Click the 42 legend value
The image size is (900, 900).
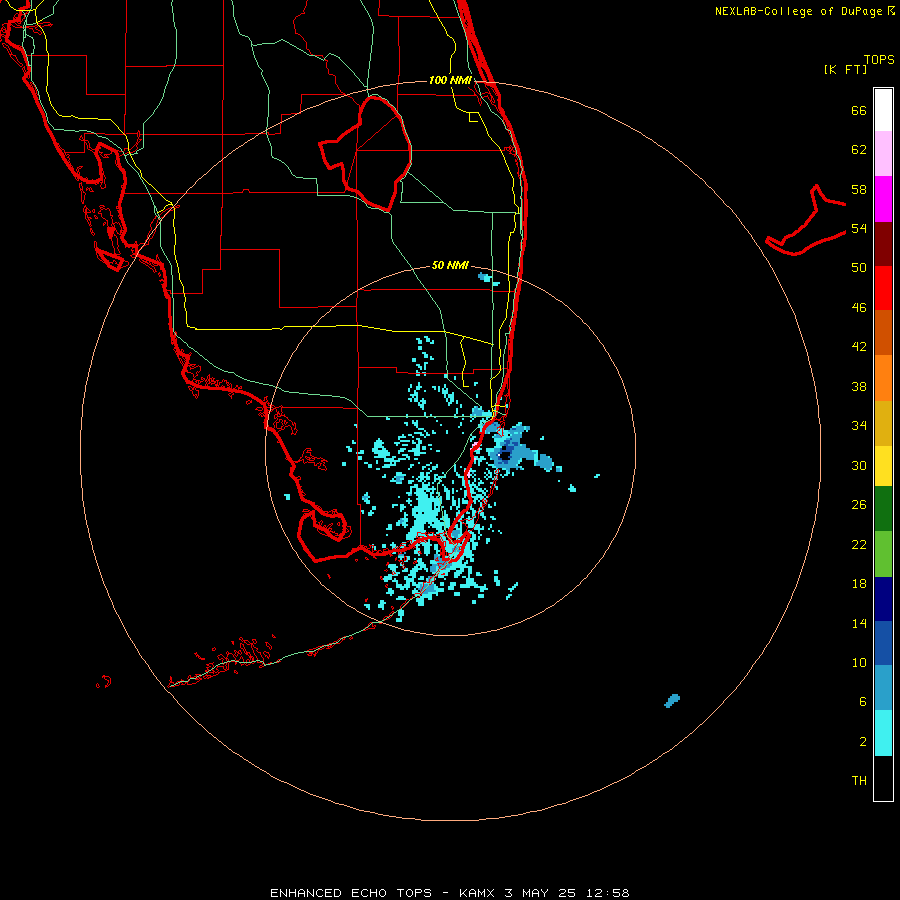pyautogui.click(x=859, y=347)
